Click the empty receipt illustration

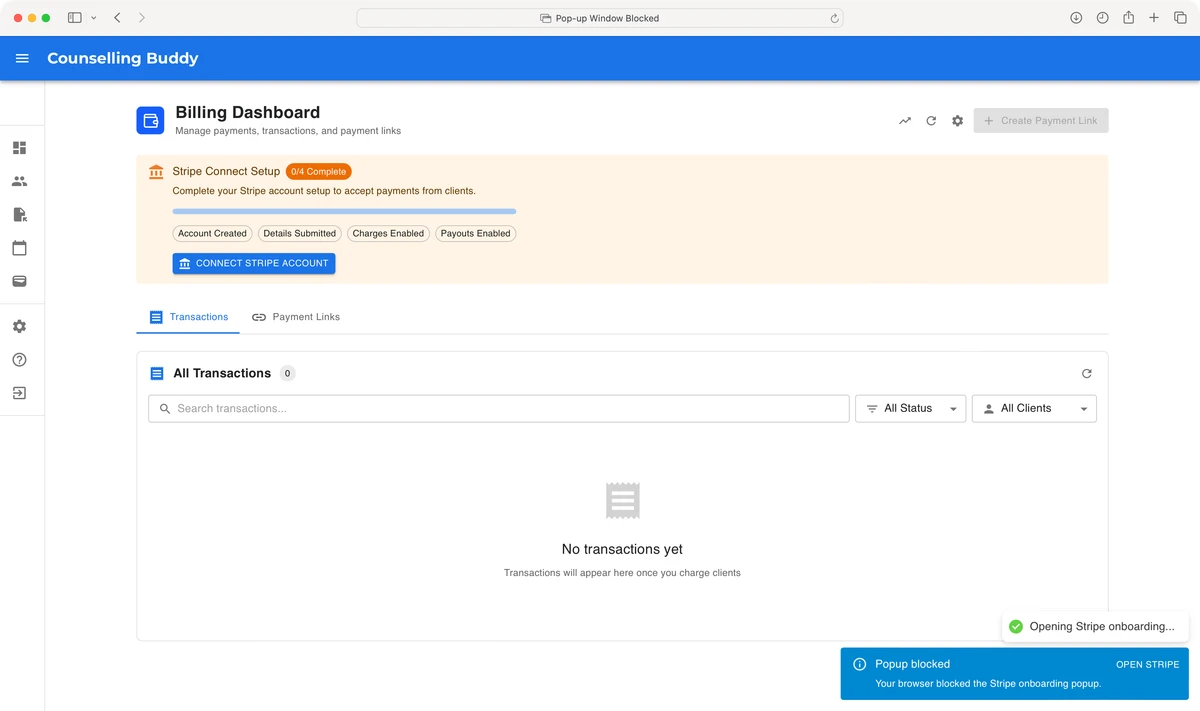click(622, 501)
